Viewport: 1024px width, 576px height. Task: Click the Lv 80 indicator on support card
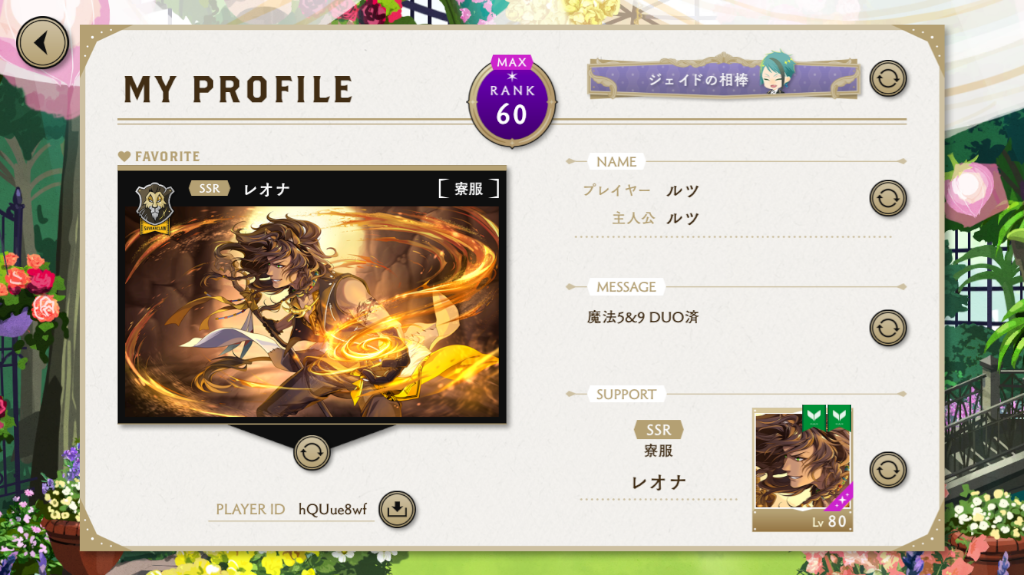coord(829,521)
